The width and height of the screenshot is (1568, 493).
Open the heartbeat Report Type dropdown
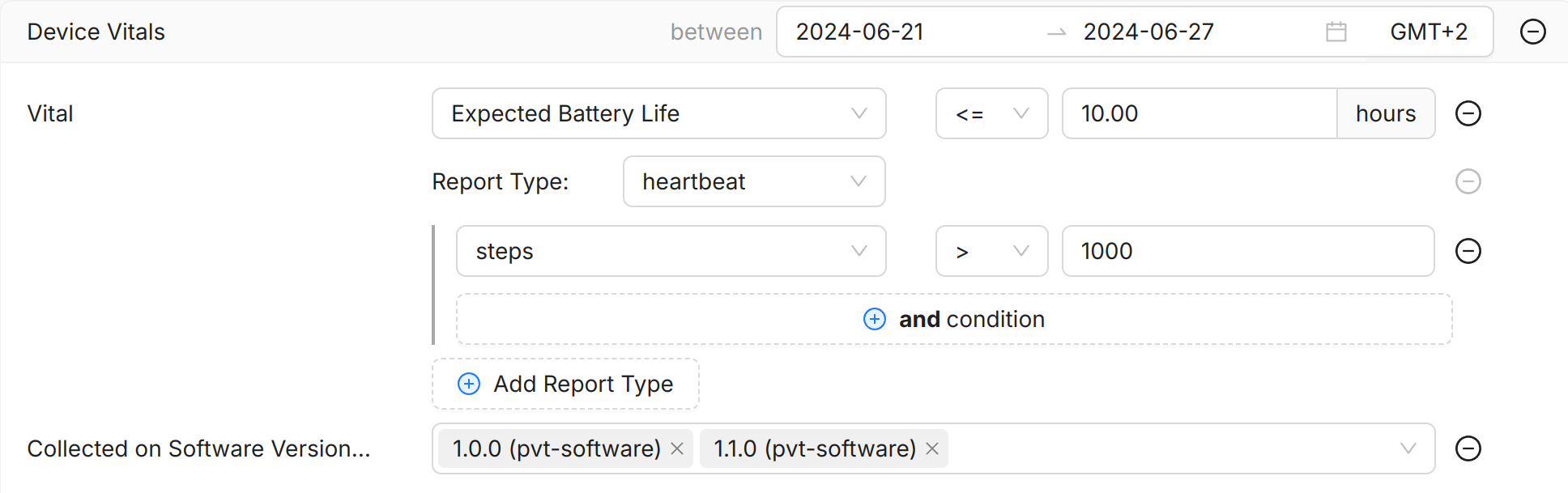(753, 181)
